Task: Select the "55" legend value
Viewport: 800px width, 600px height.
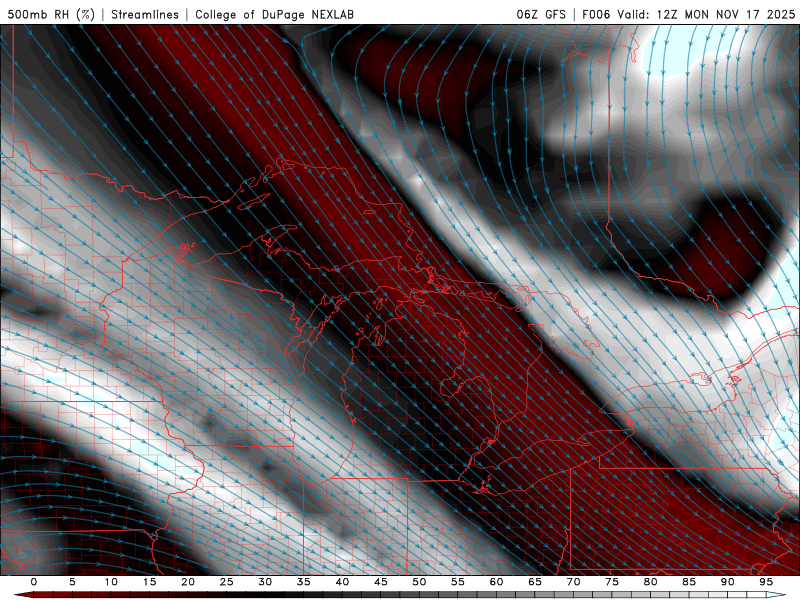Action: 458,582
